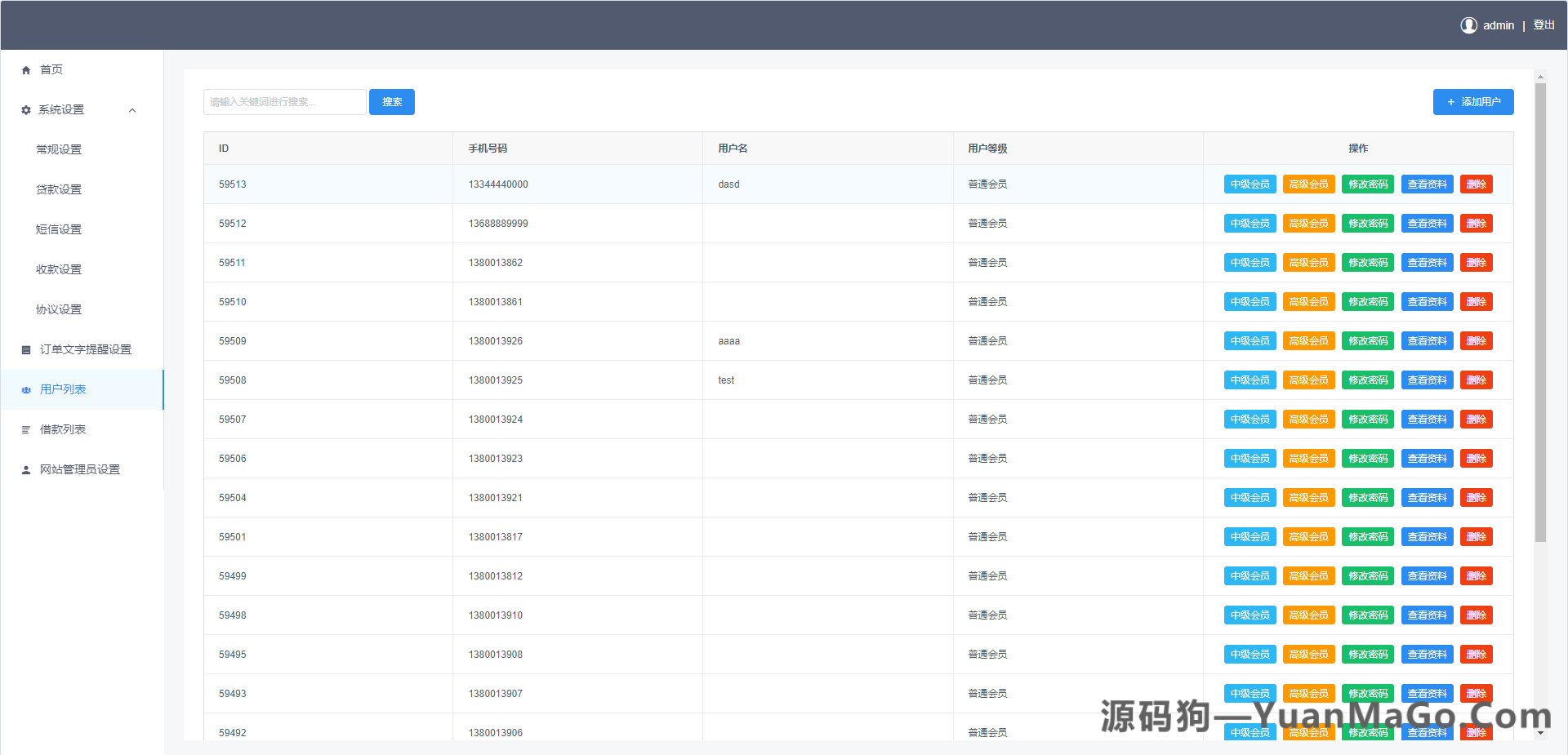Viewport: 1568px width, 755px height.
Task: Click the gear icon next to 系统设置
Action: (x=25, y=109)
